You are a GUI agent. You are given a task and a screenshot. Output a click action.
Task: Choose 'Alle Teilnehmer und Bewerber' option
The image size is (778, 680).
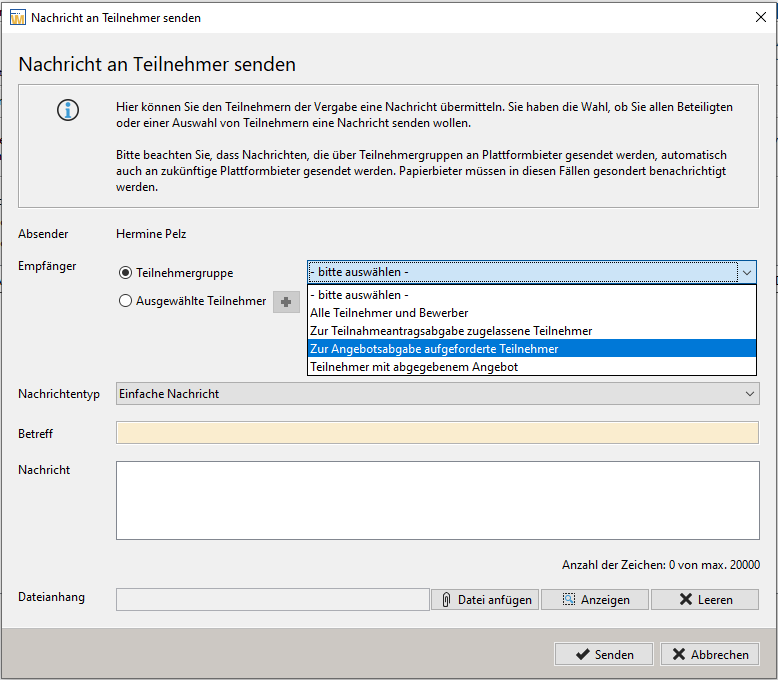click(532, 313)
